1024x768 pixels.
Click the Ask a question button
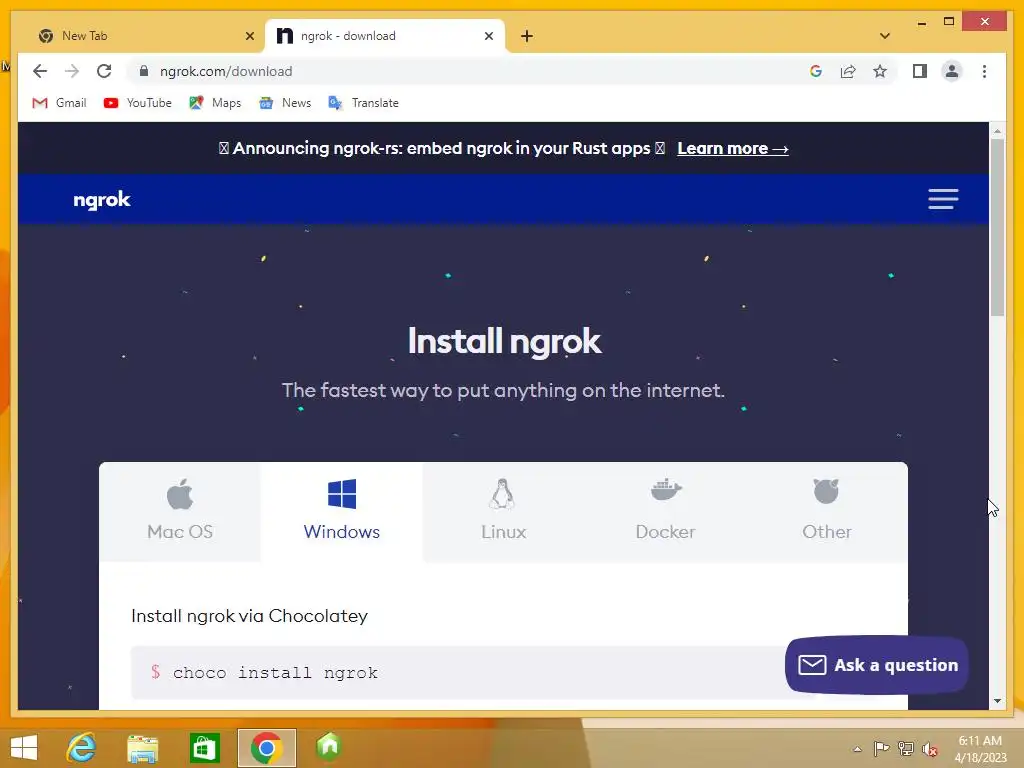point(876,665)
